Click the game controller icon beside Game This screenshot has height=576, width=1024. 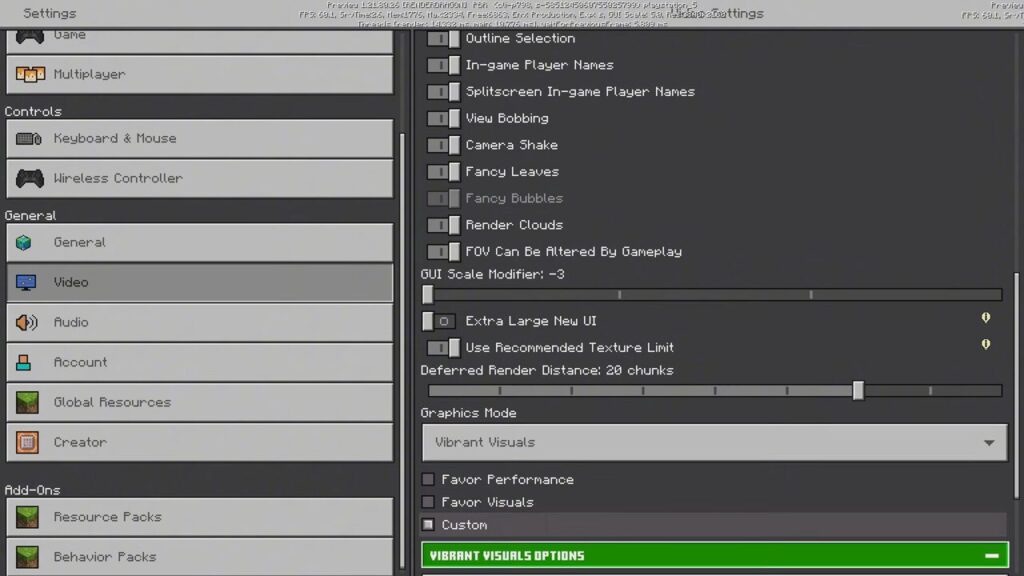pos(29,37)
